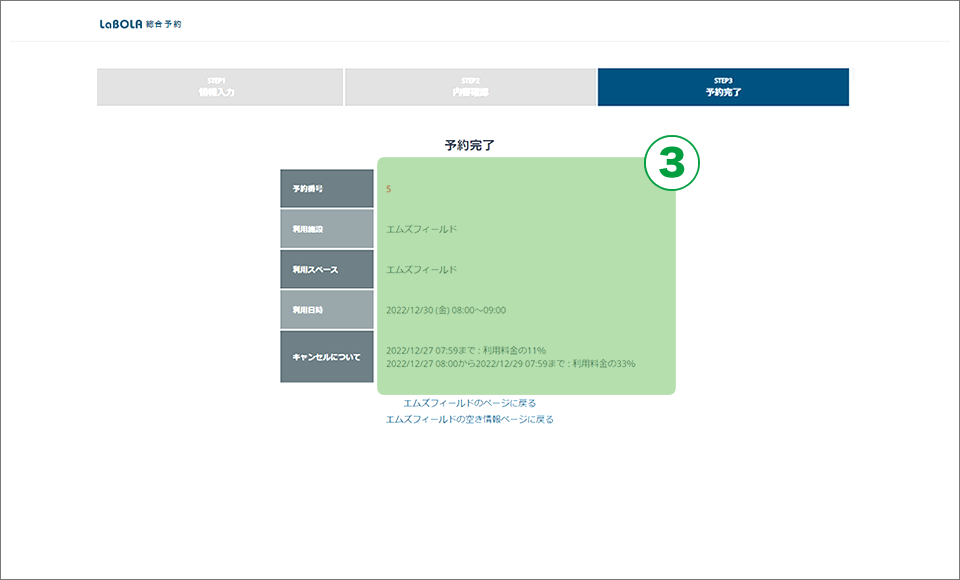This screenshot has height=580, width=960.
Task: Click reservation number value 5
Action: [x=388, y=189]
